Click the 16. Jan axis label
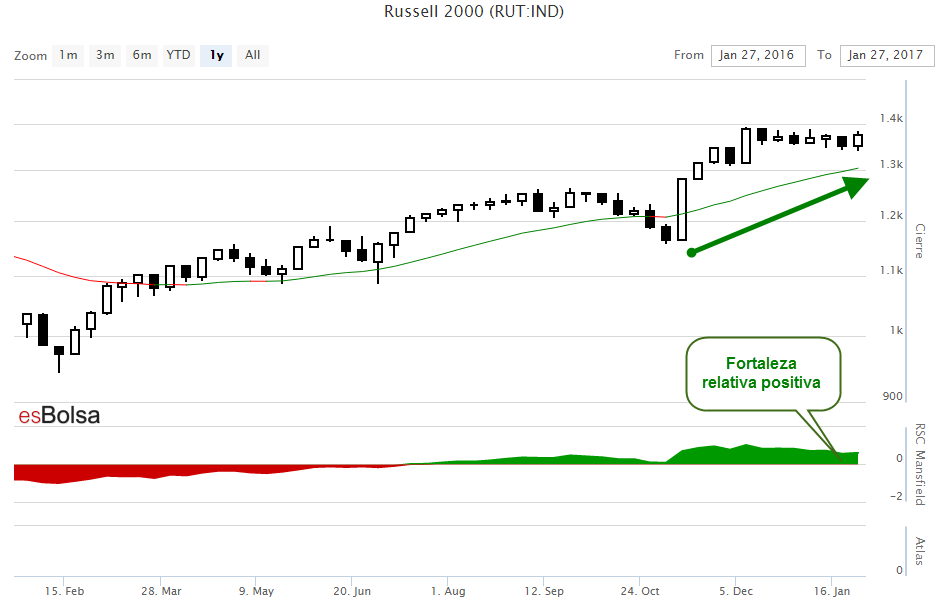 (832, 591)
